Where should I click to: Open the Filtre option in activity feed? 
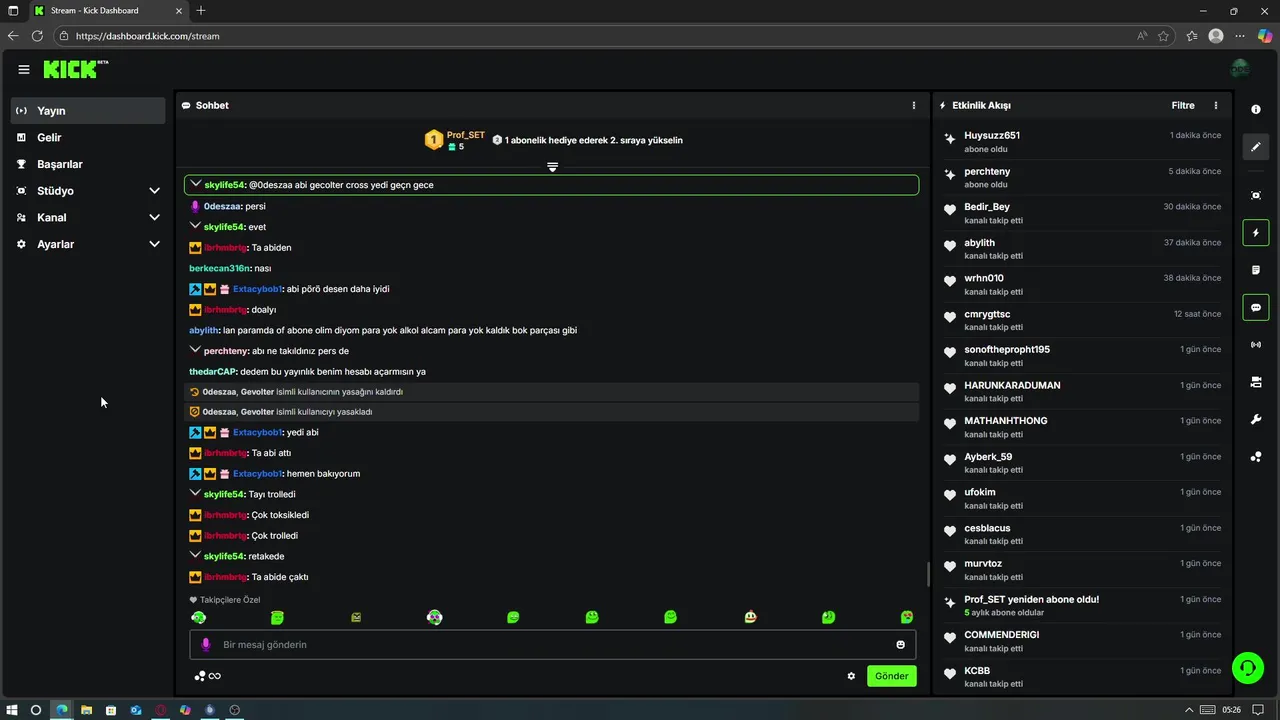[1183, 105]
